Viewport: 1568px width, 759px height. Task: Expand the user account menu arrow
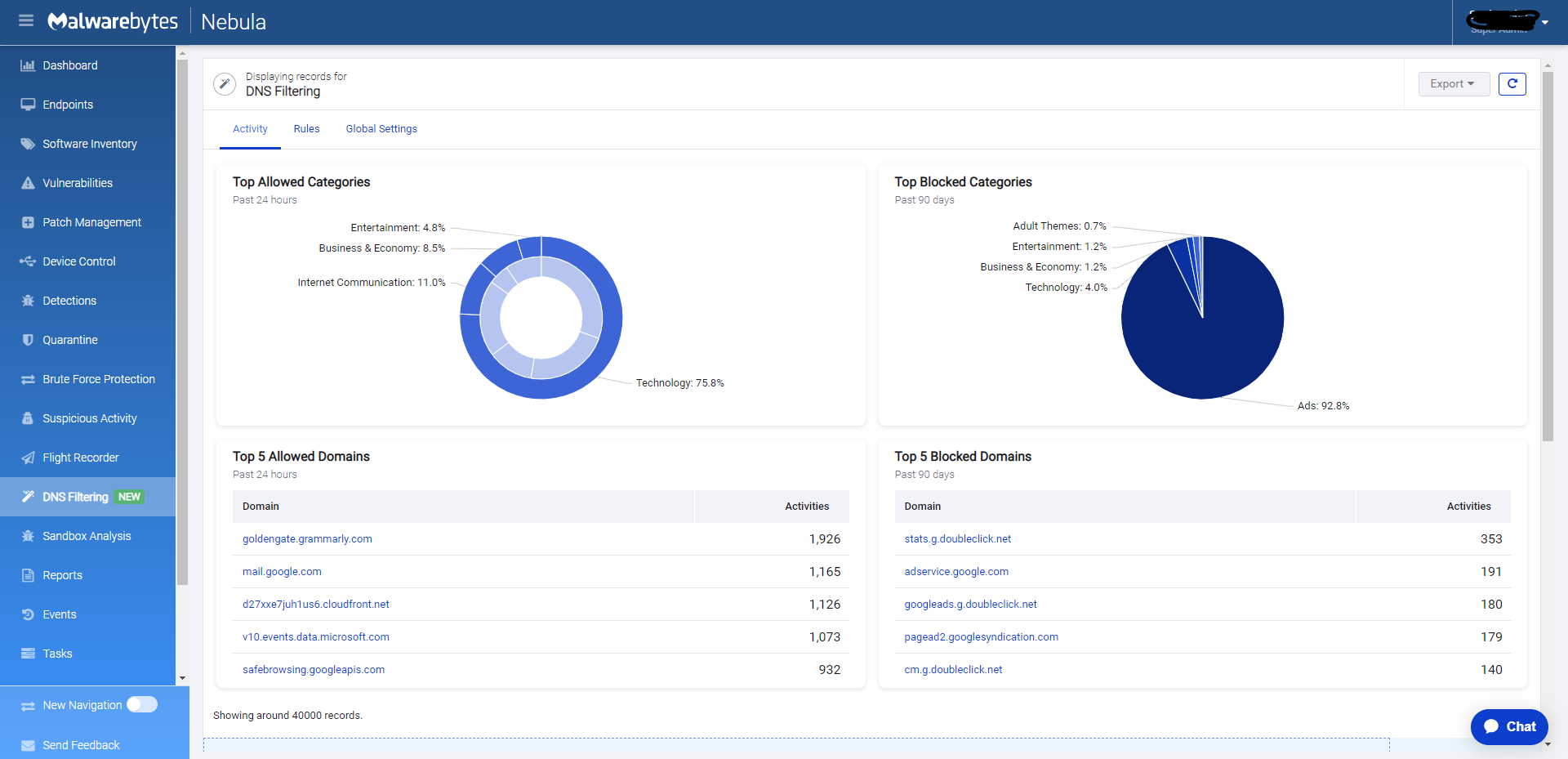click(x=1545, y=23)
